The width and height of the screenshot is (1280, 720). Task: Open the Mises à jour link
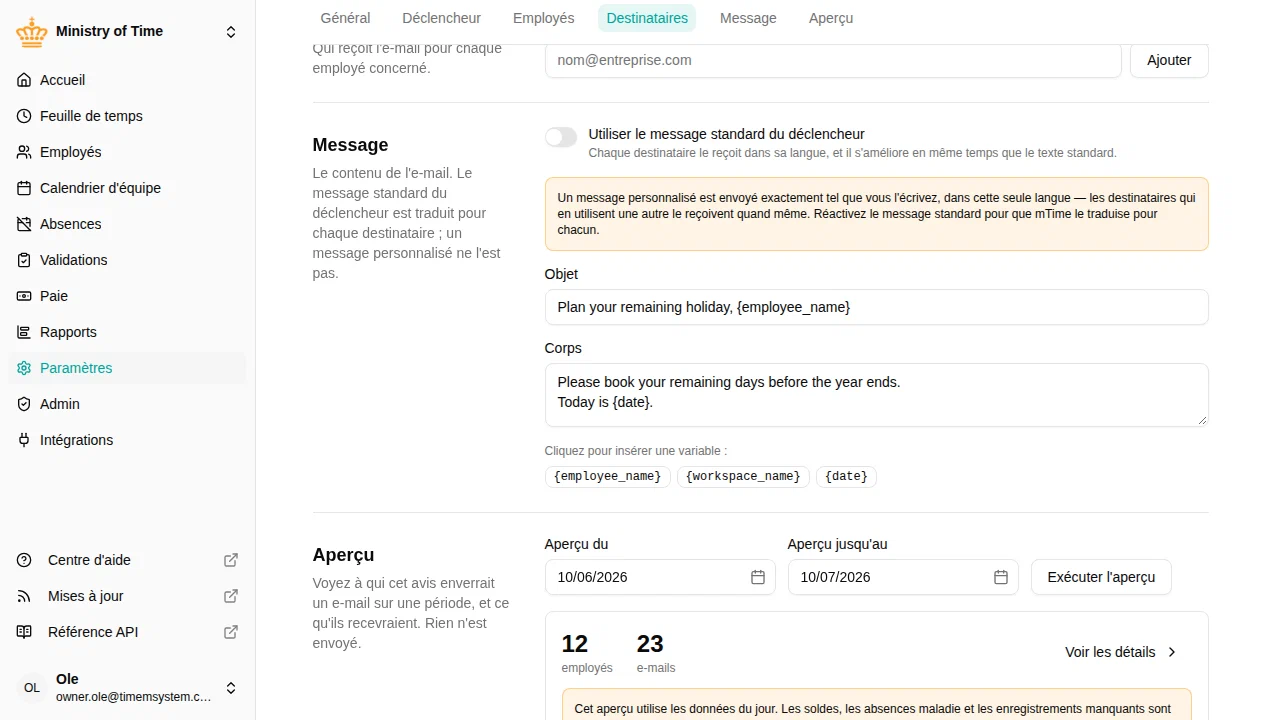128,596
